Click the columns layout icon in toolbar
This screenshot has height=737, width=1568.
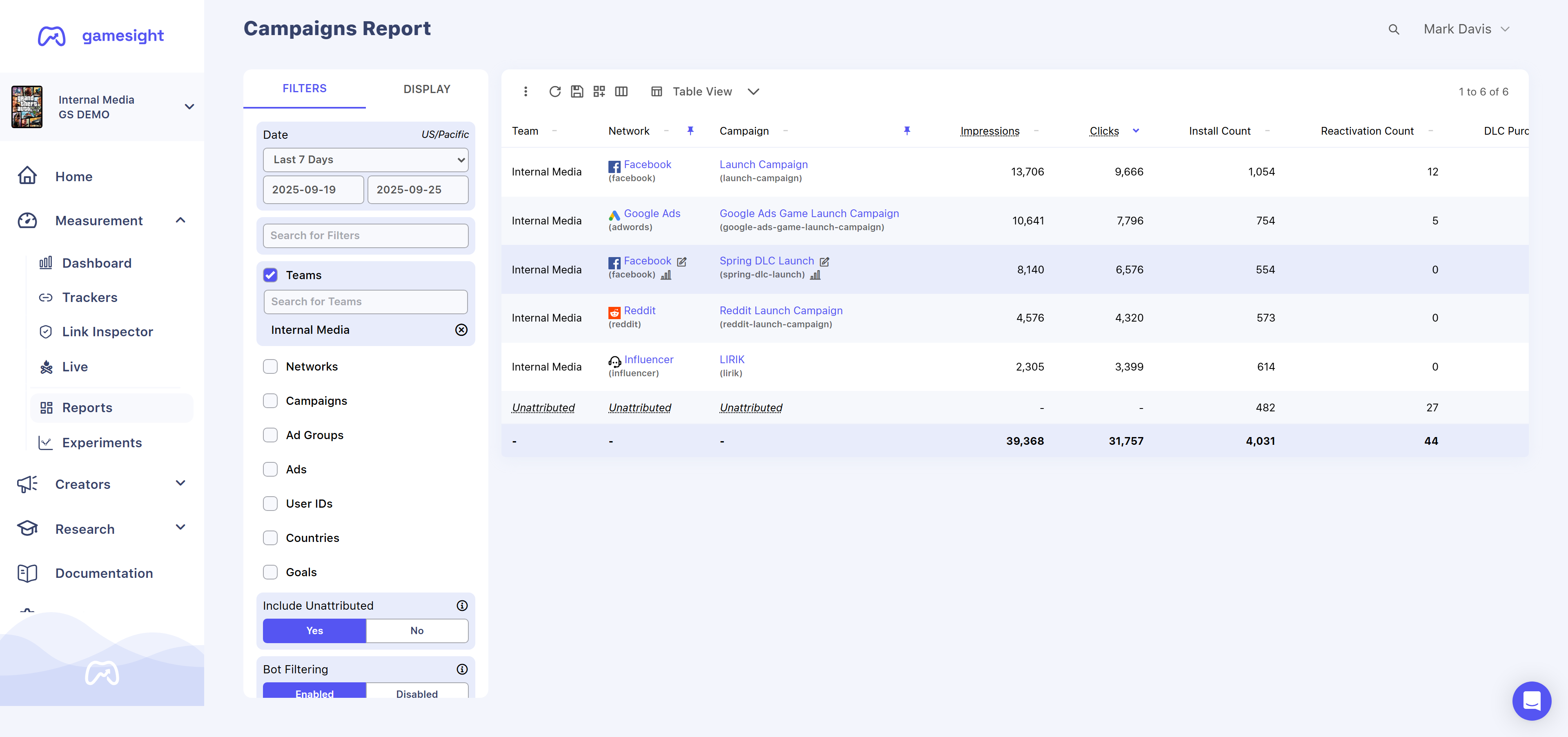tap(621, 91)
